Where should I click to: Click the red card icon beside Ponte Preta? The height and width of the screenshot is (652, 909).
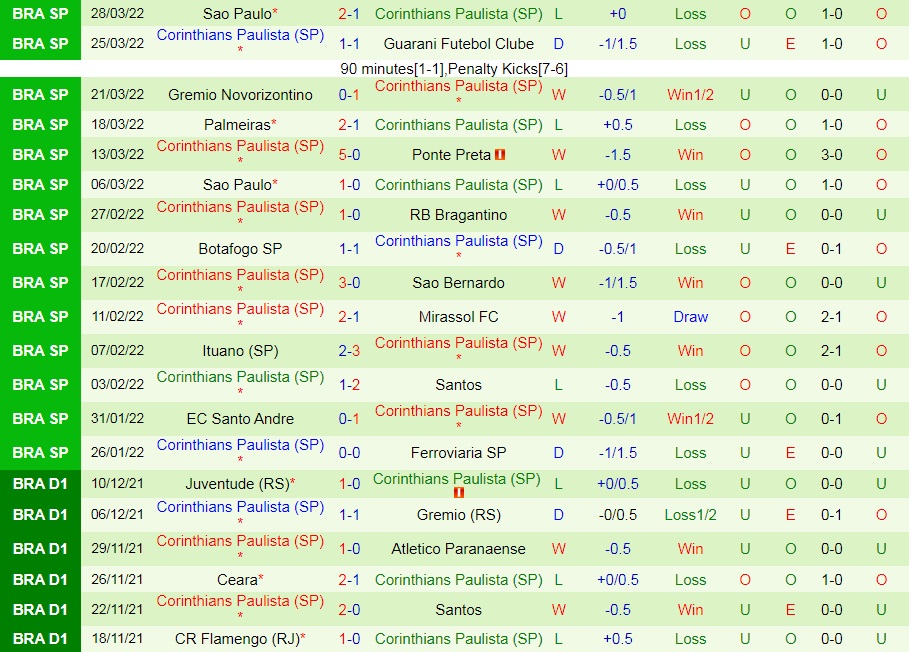click(500, 155)
